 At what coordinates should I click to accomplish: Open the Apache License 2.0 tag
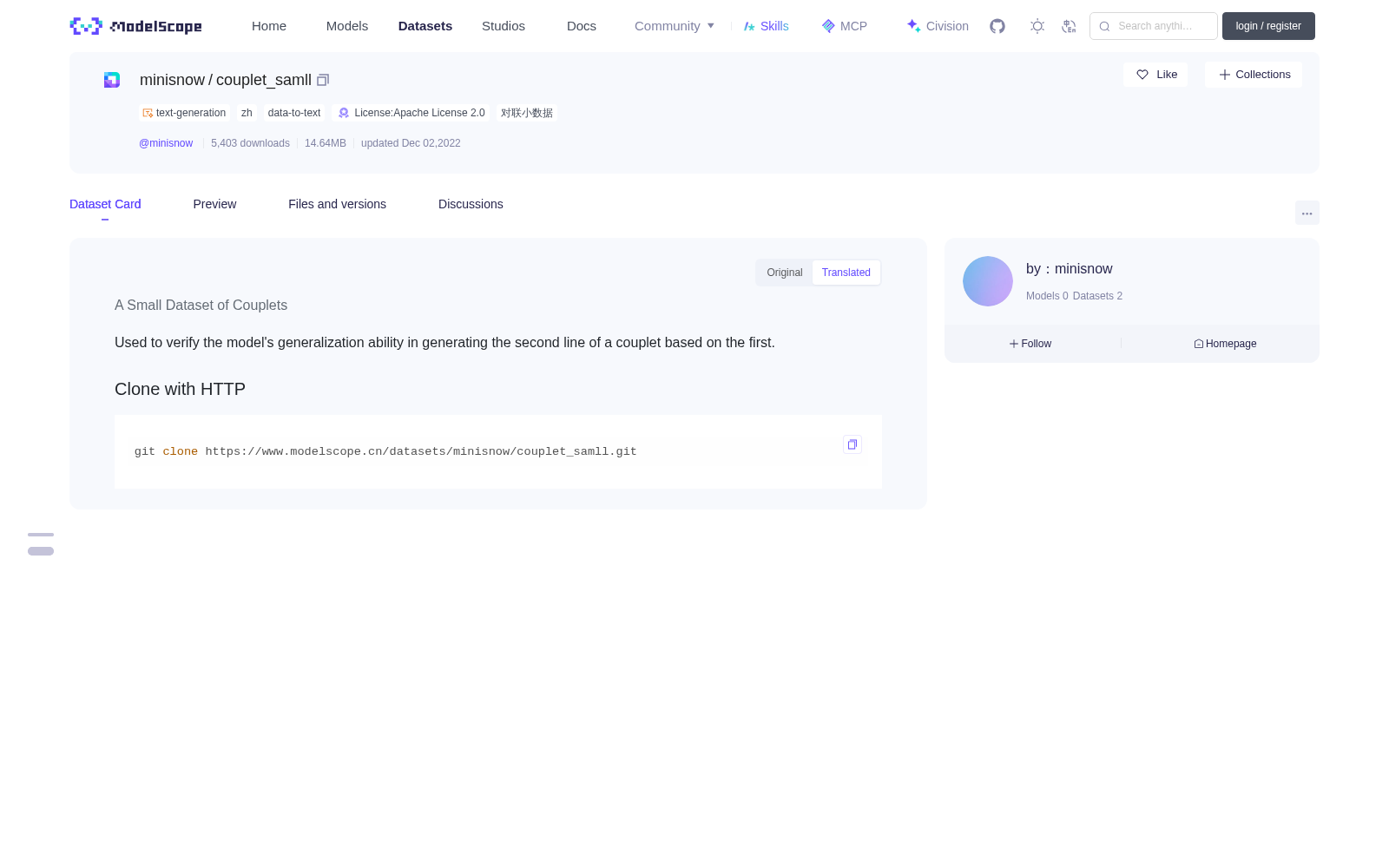[x=411, y=113]
